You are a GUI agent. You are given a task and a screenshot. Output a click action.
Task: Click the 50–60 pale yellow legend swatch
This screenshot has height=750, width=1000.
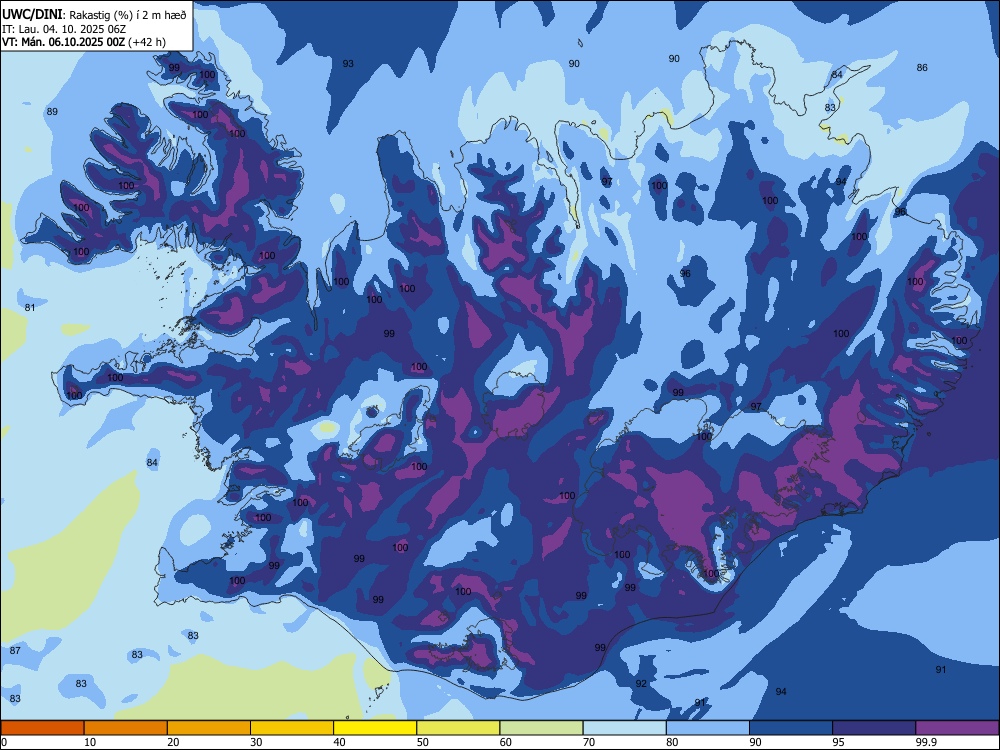458,728
